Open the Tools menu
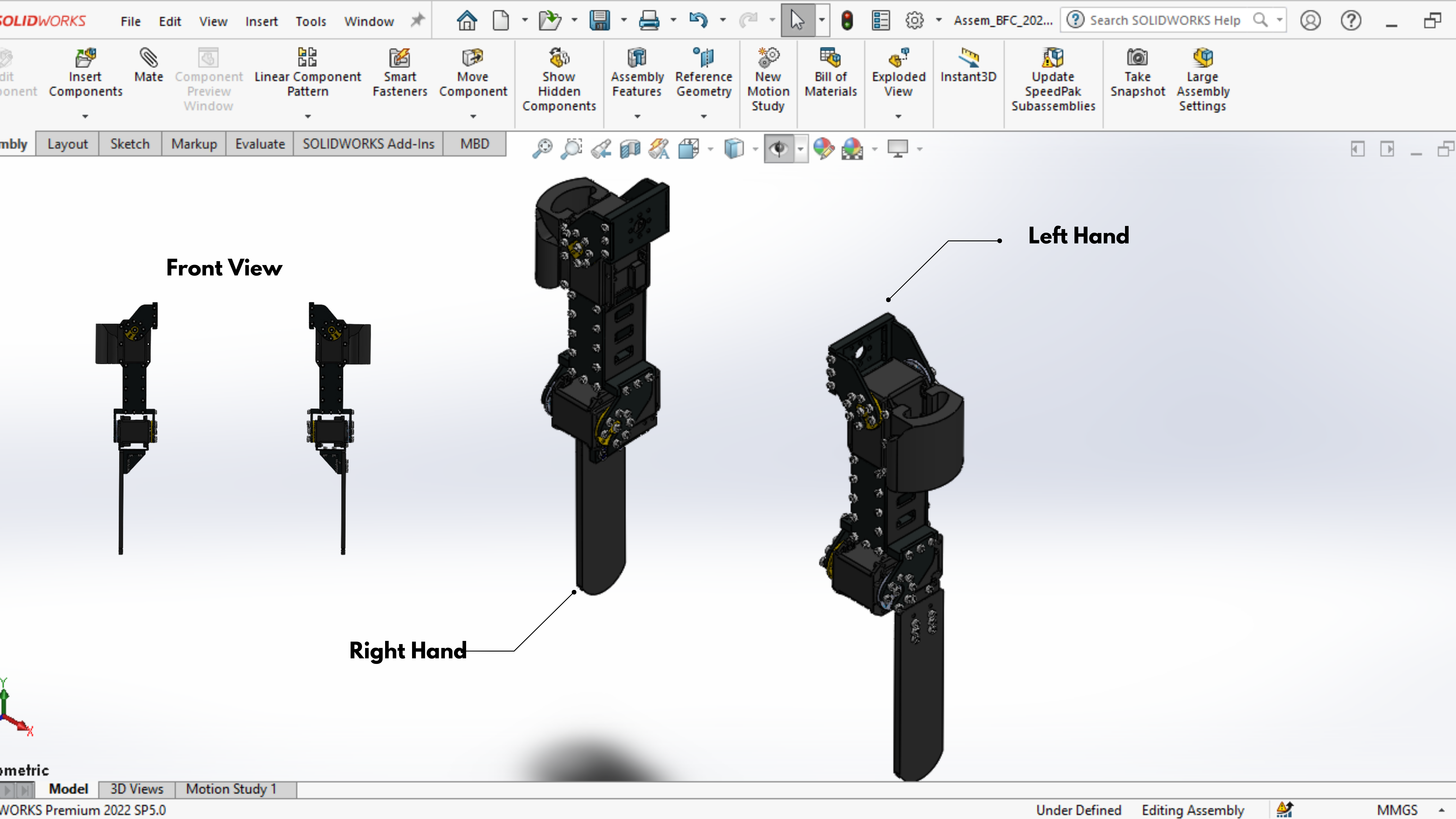Viewport: 1456px width, 819px height. point(311,22)
